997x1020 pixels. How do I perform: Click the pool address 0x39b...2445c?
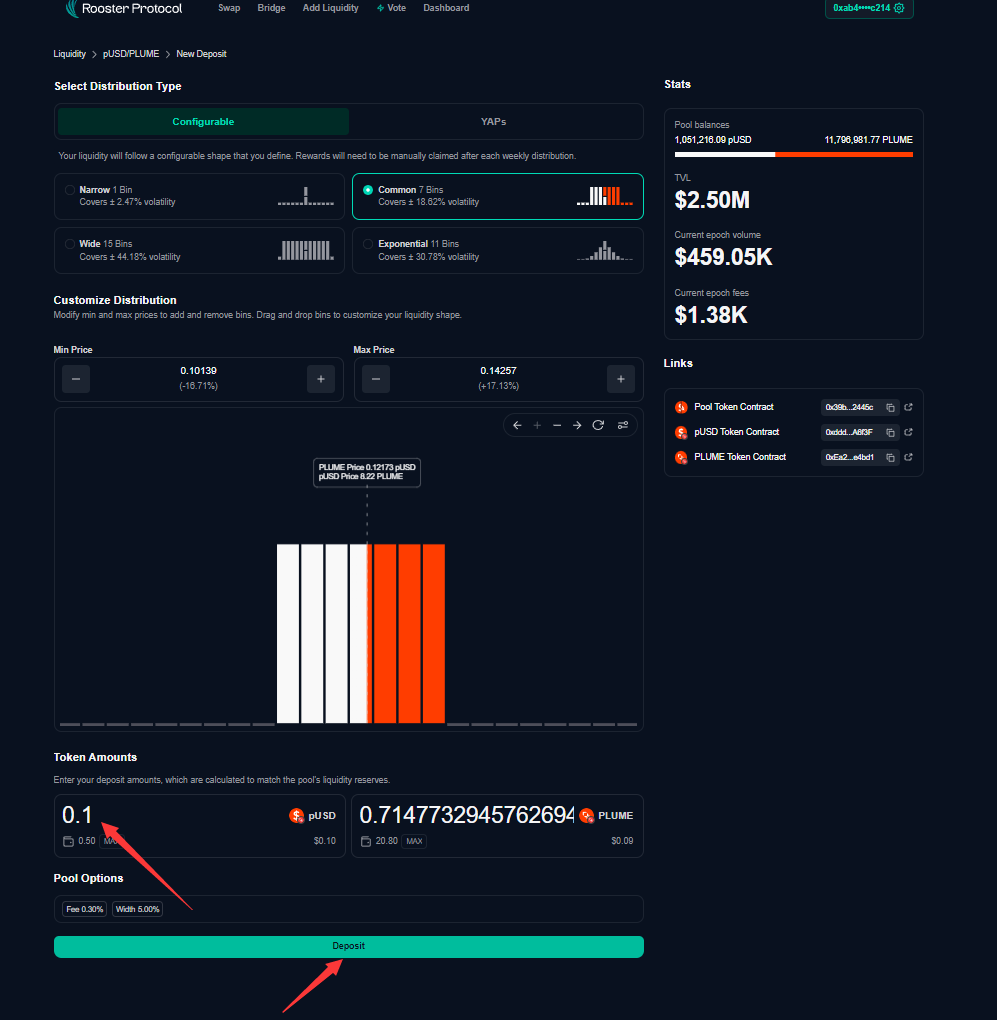pyautogui.click(x=849, y=407)
